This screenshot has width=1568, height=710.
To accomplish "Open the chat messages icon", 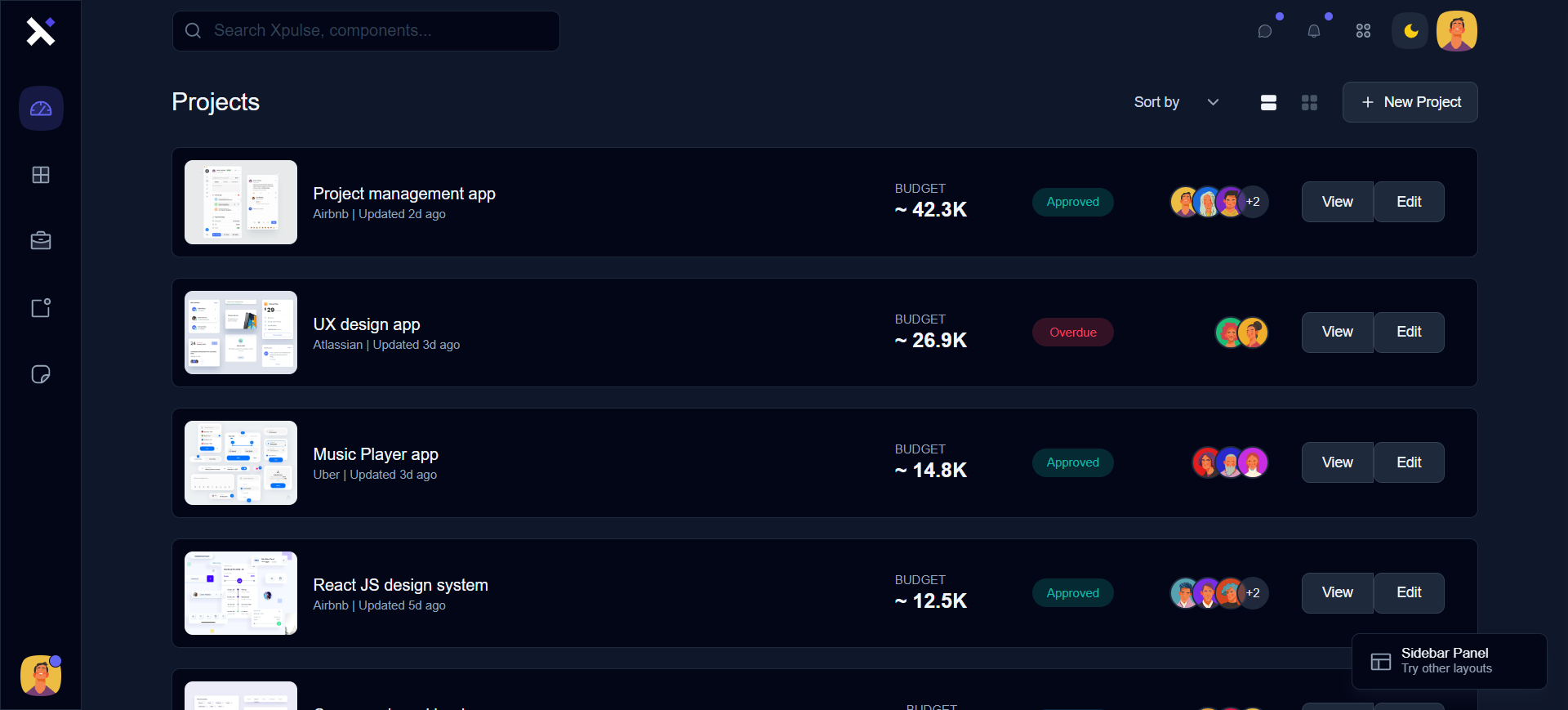I will [1265, 31].
